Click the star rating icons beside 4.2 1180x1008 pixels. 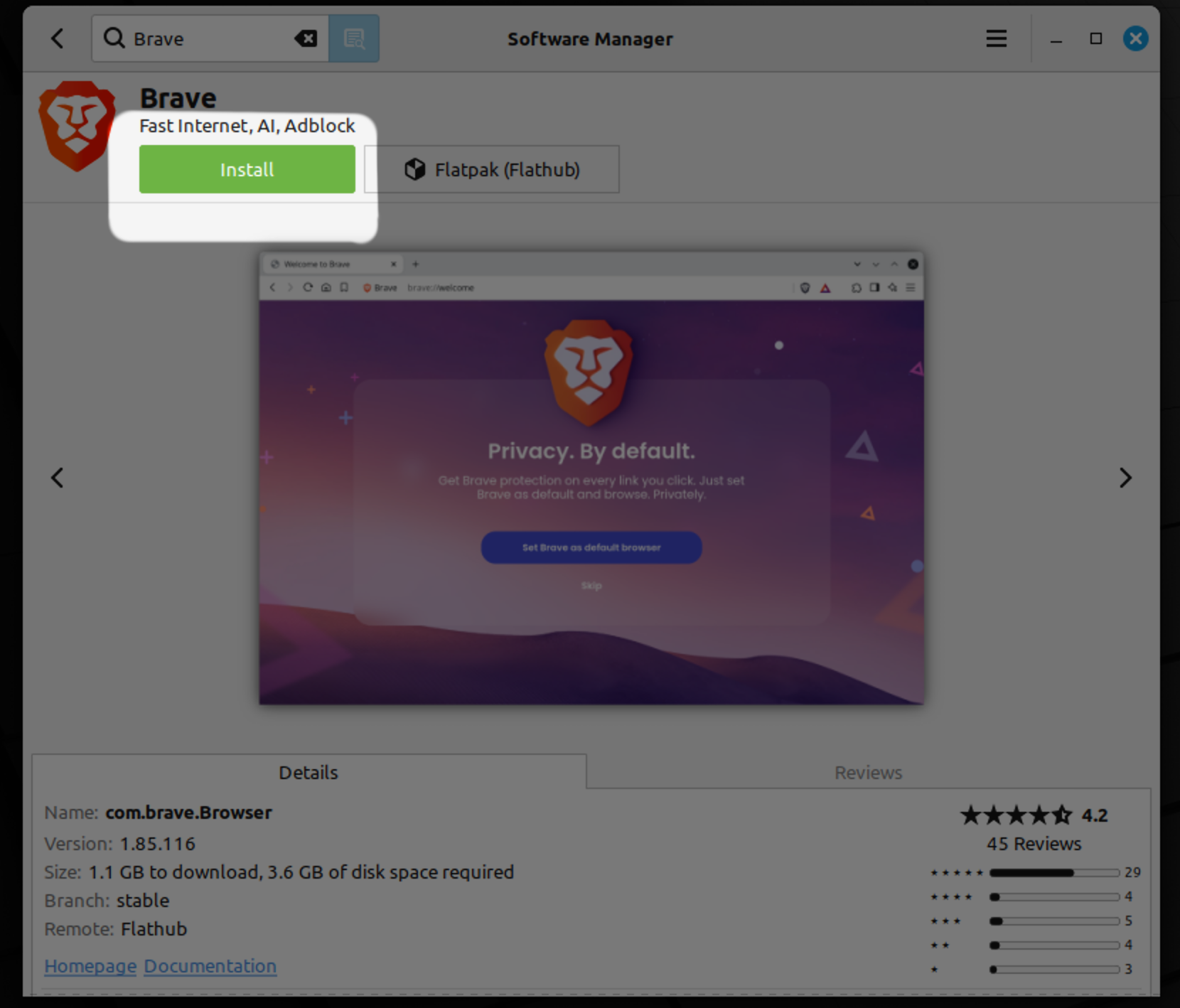[1017, 815]
